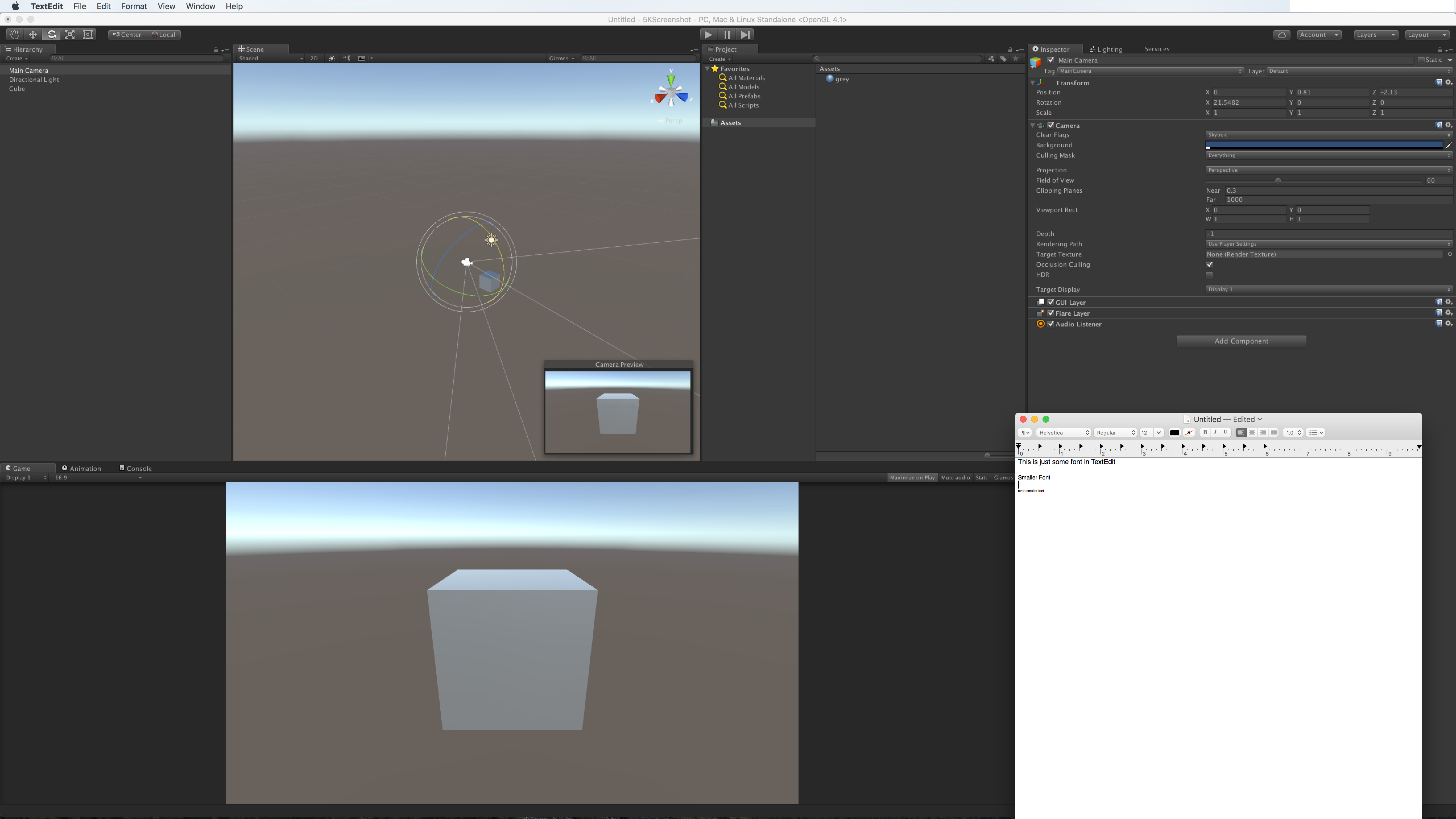Image resolution: width=1456 pixels, height=819 pixels.
Task: Enable HDR on the camera
Action: [x=1209, y=275]
